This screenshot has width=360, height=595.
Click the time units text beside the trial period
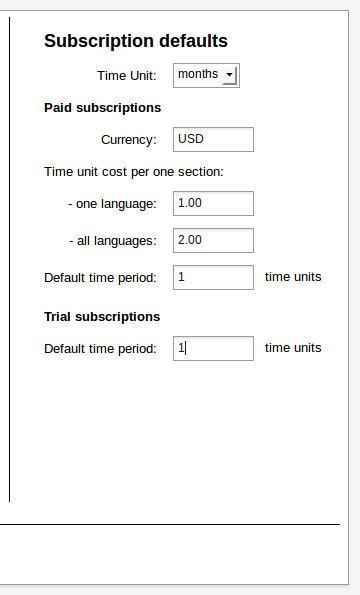[293, 348]
